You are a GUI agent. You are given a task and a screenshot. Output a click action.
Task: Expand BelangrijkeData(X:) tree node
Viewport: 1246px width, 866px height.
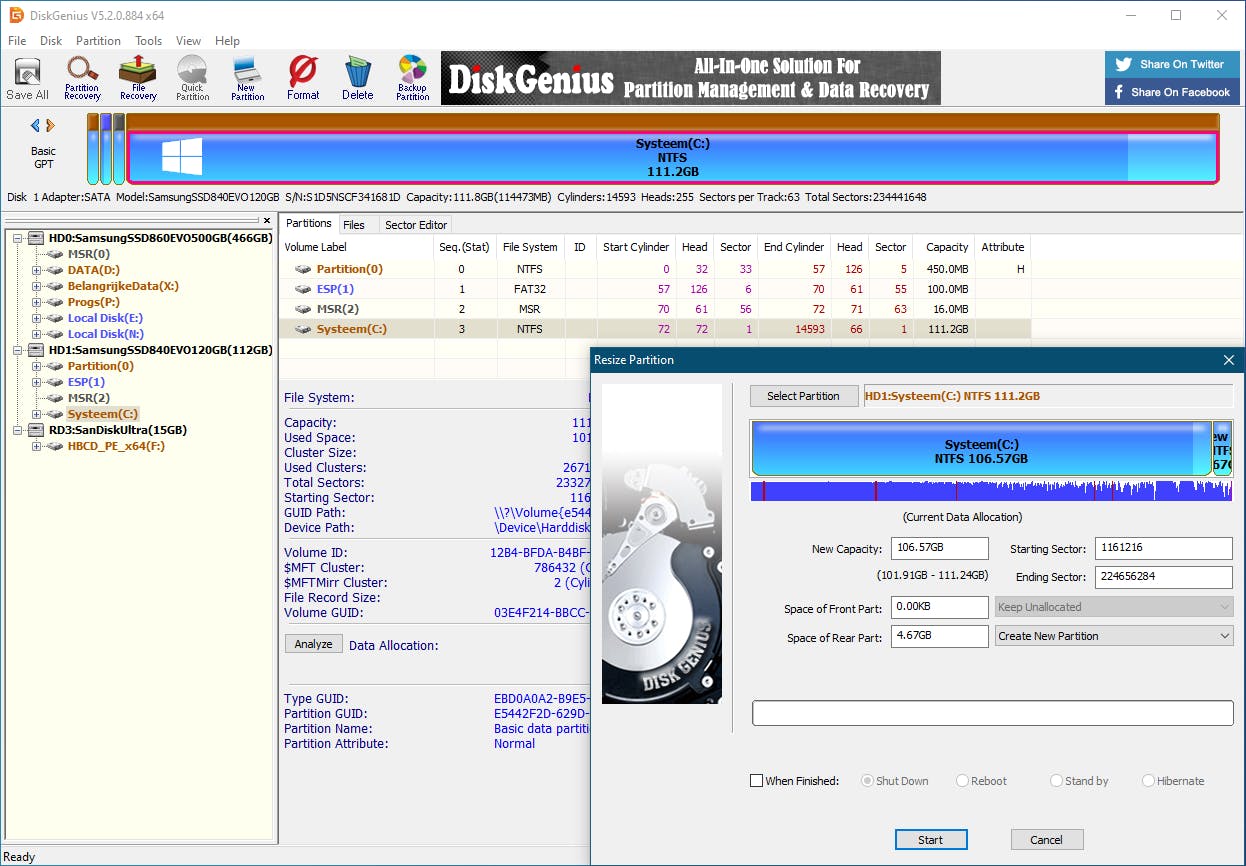click(x=36, y=286)
